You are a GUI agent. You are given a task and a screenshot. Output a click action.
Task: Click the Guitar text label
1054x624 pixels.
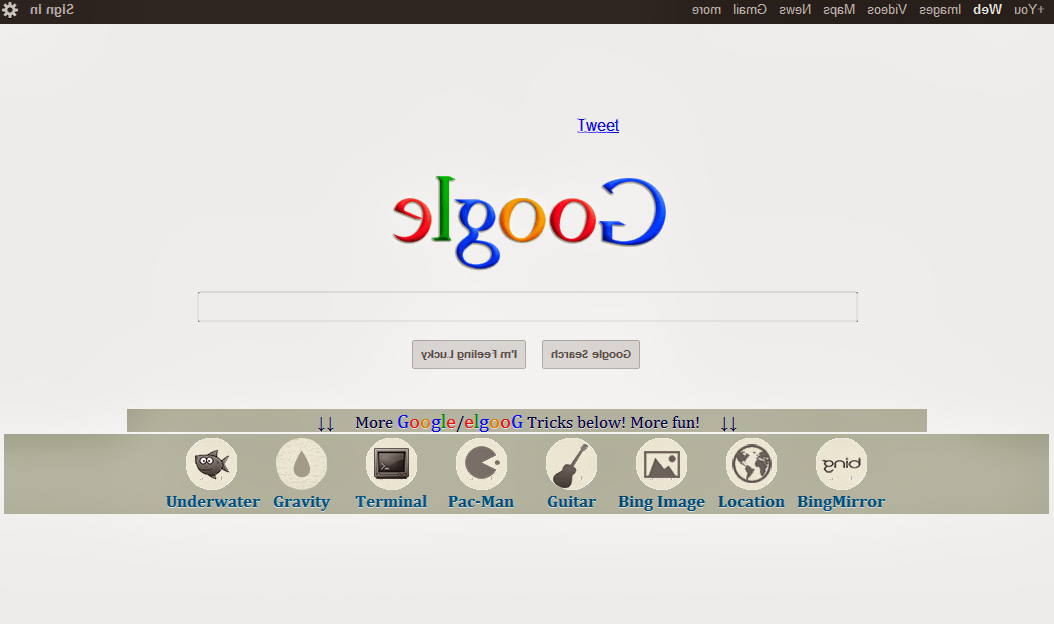point(571,502)
